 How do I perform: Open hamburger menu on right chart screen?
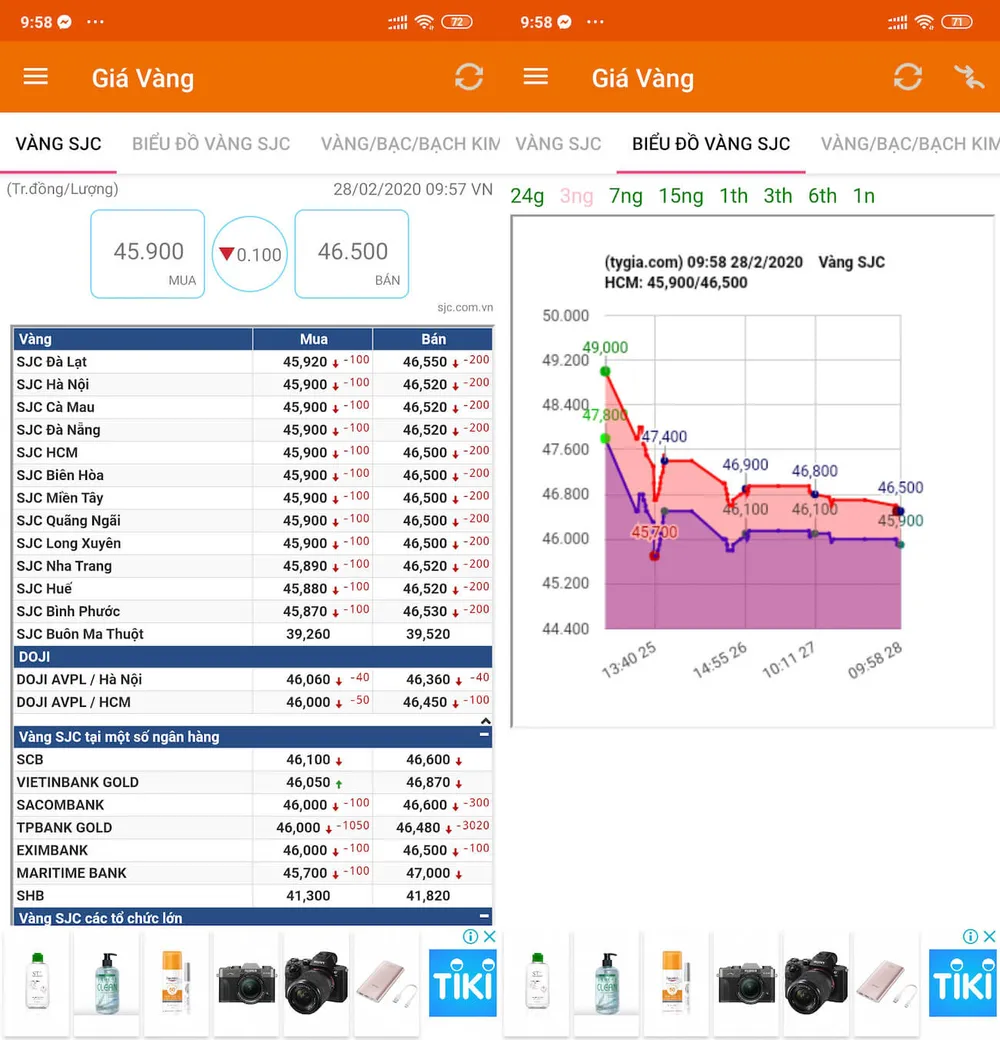[536, 77]
